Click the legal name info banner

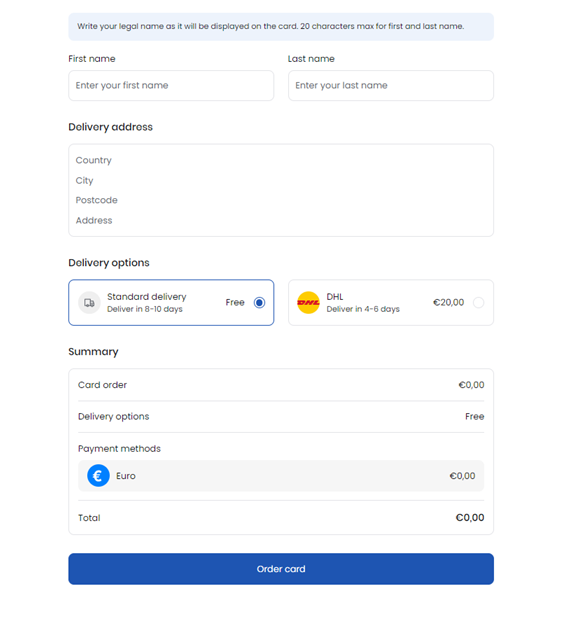pyautogui.click(x=281, y=26)
